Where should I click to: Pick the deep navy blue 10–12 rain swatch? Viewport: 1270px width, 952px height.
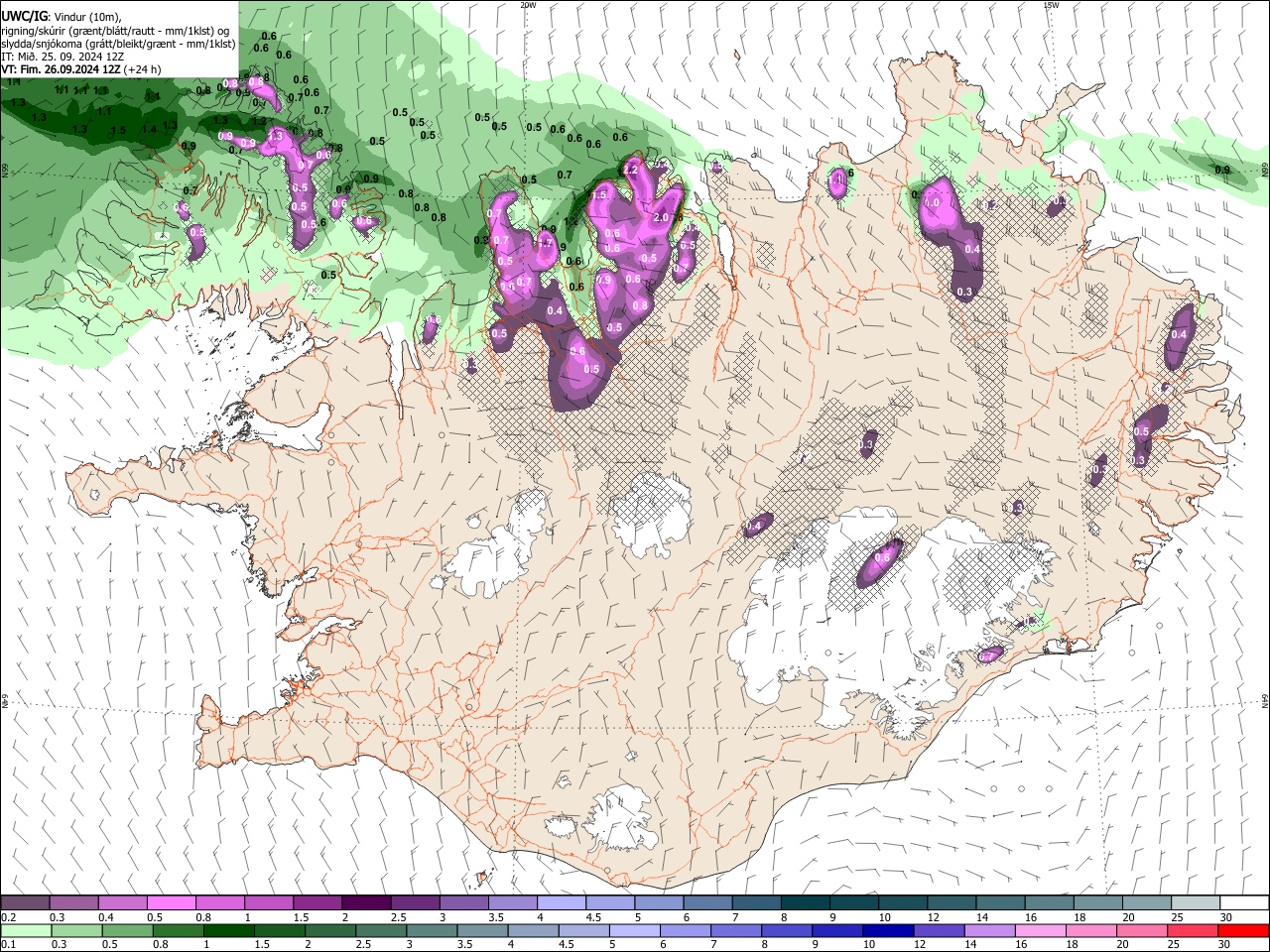coord(888,930)
